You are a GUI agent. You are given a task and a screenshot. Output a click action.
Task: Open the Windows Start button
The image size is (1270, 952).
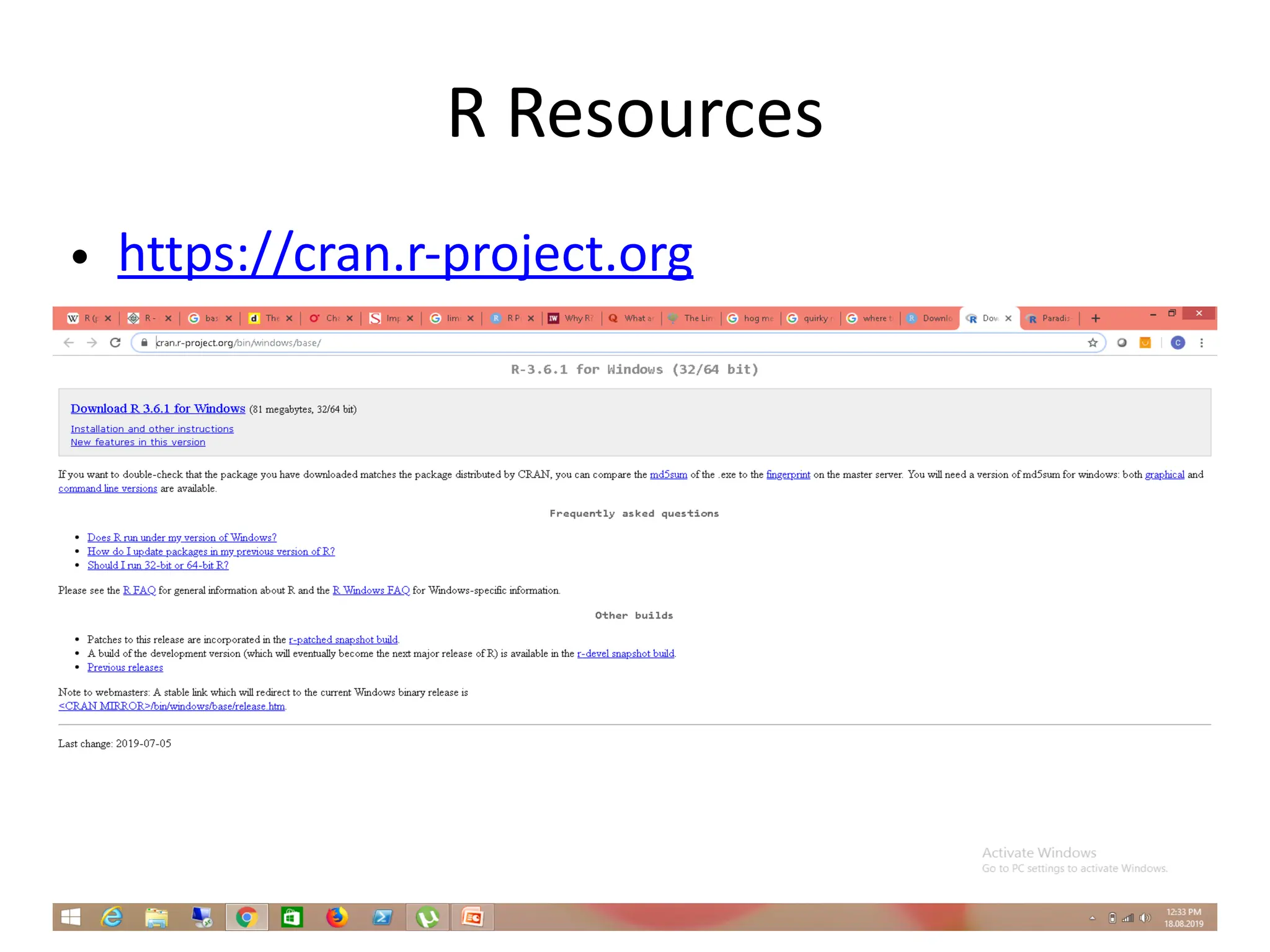point(71,917)
